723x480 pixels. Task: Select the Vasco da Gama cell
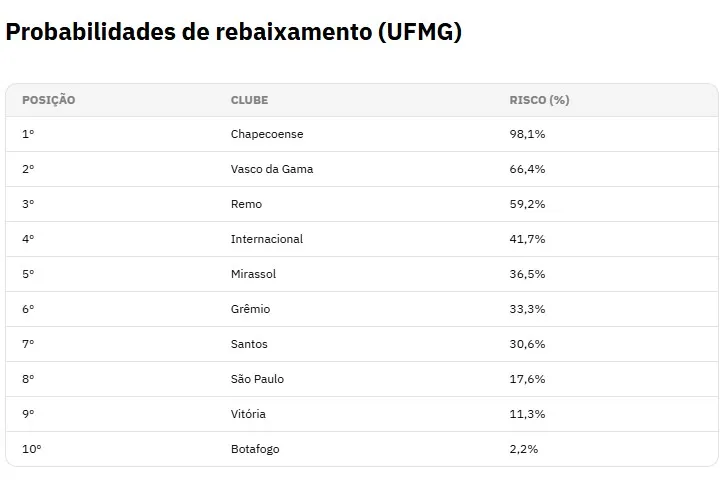[x=272, y=169]
